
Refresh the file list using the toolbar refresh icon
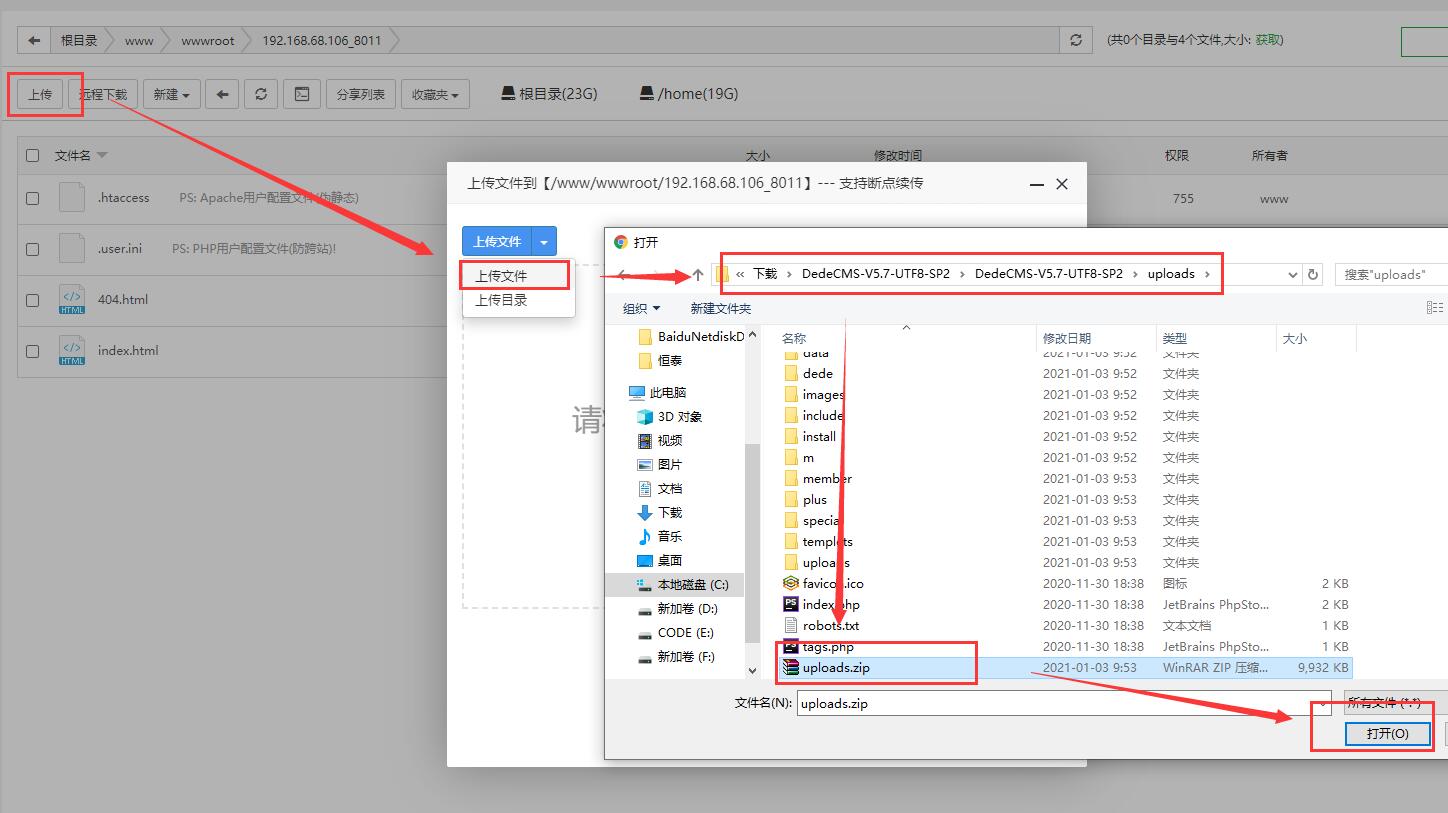pos(260,93)
